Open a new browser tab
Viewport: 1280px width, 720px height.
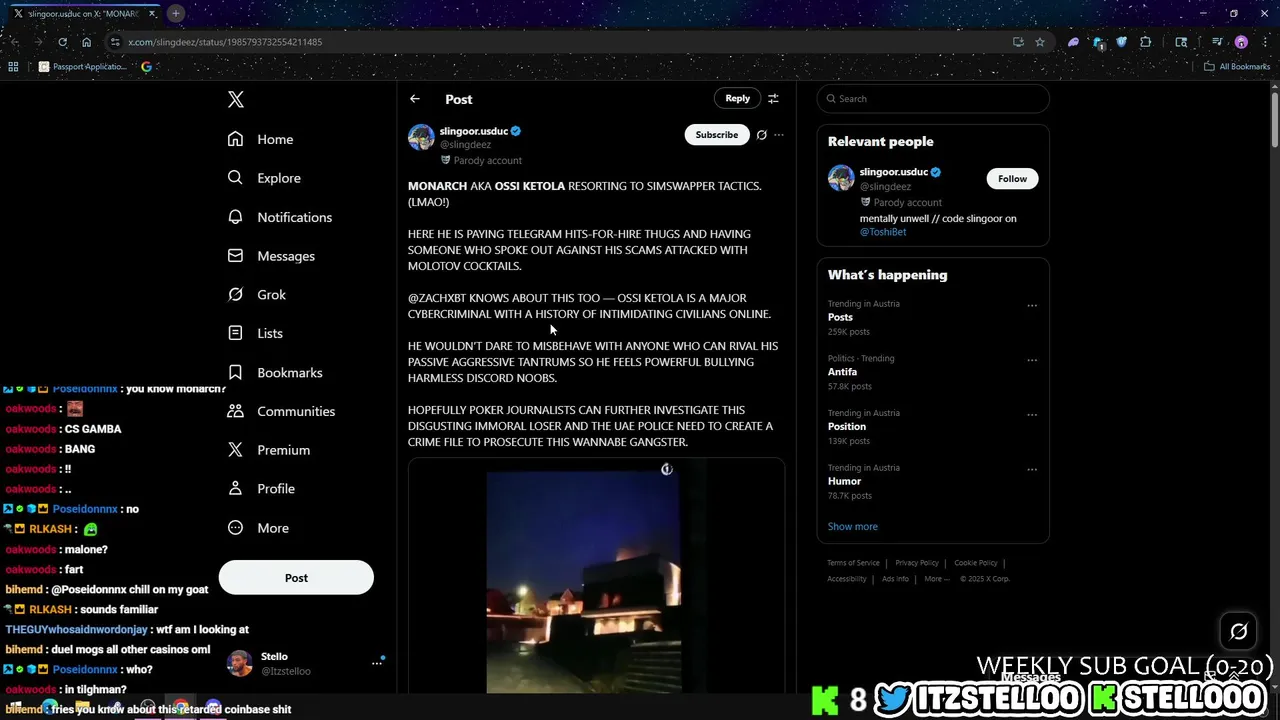point(175,13)
